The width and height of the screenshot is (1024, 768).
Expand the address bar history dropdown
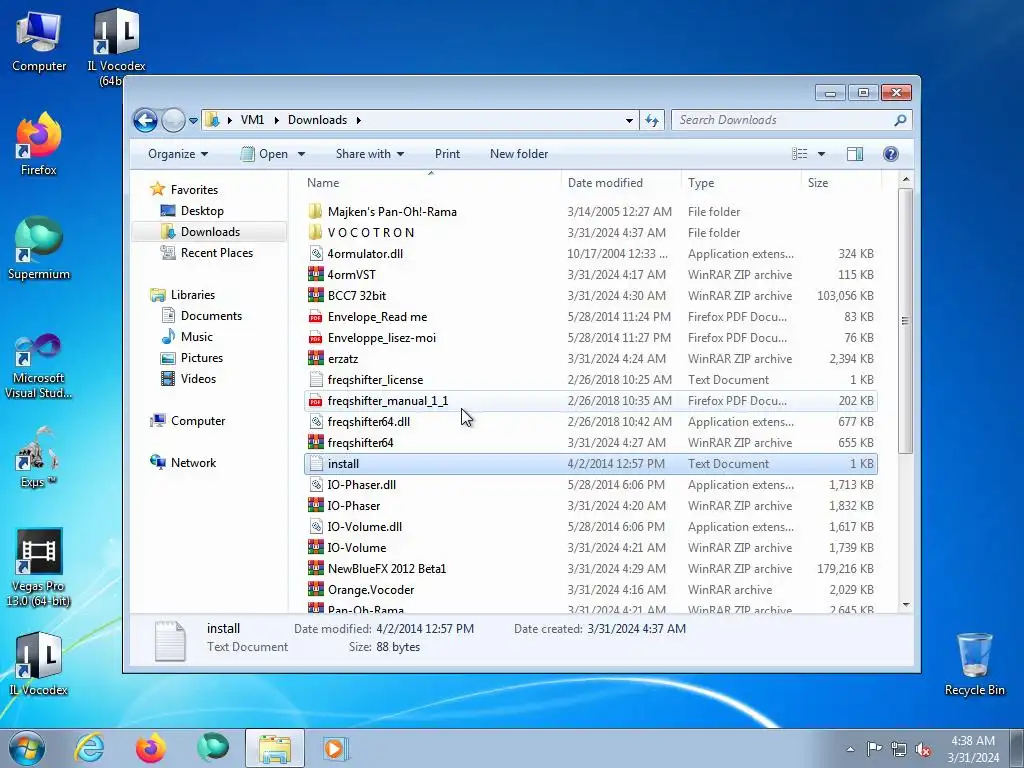coord(629,120)
